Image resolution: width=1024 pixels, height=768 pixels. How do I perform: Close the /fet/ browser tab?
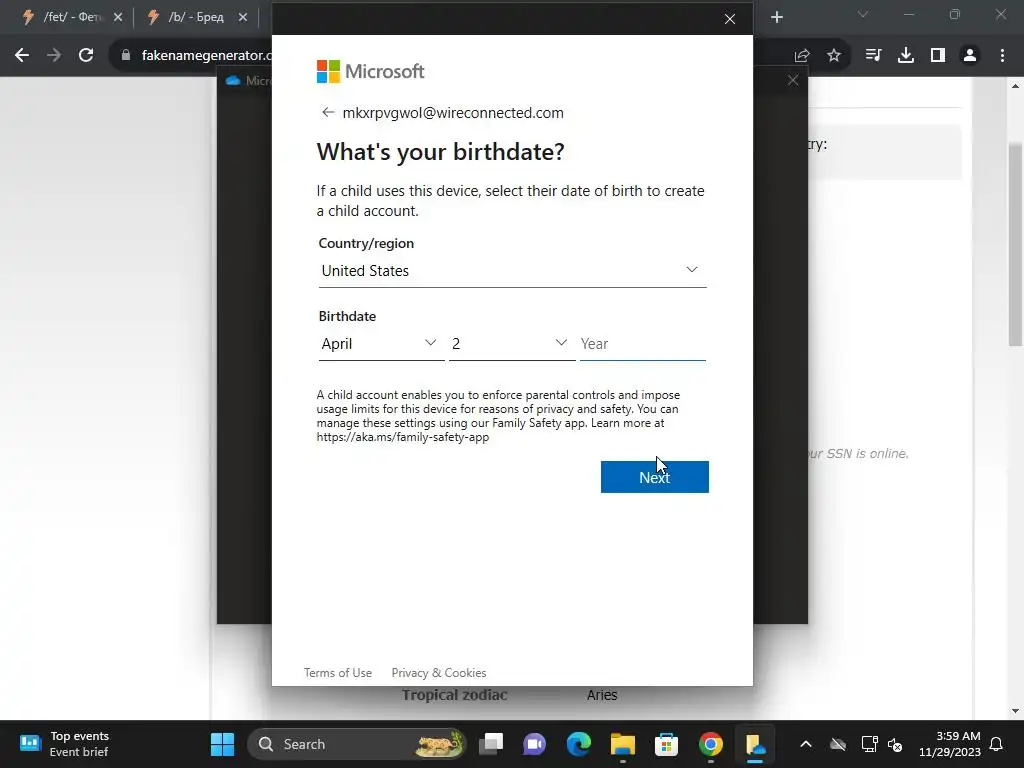coord(118,17)
